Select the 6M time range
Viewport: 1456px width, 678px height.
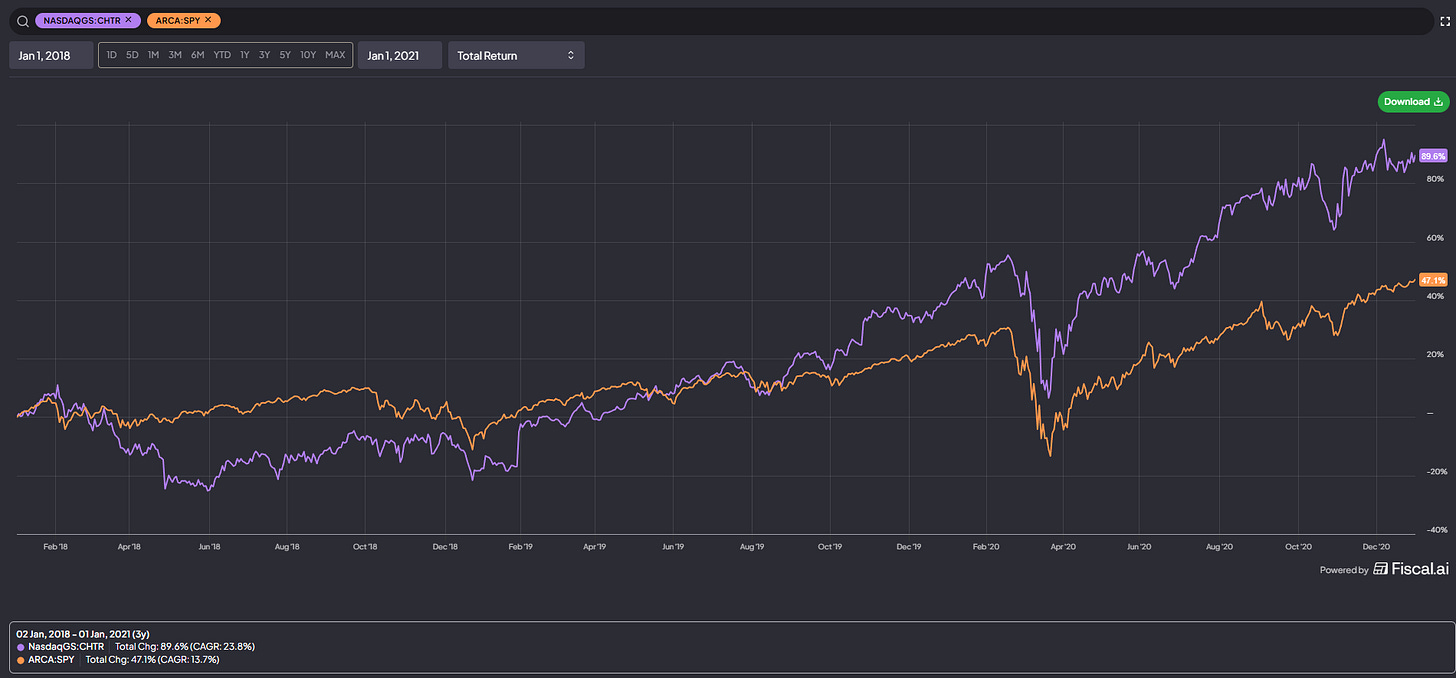tap(197, 55)
